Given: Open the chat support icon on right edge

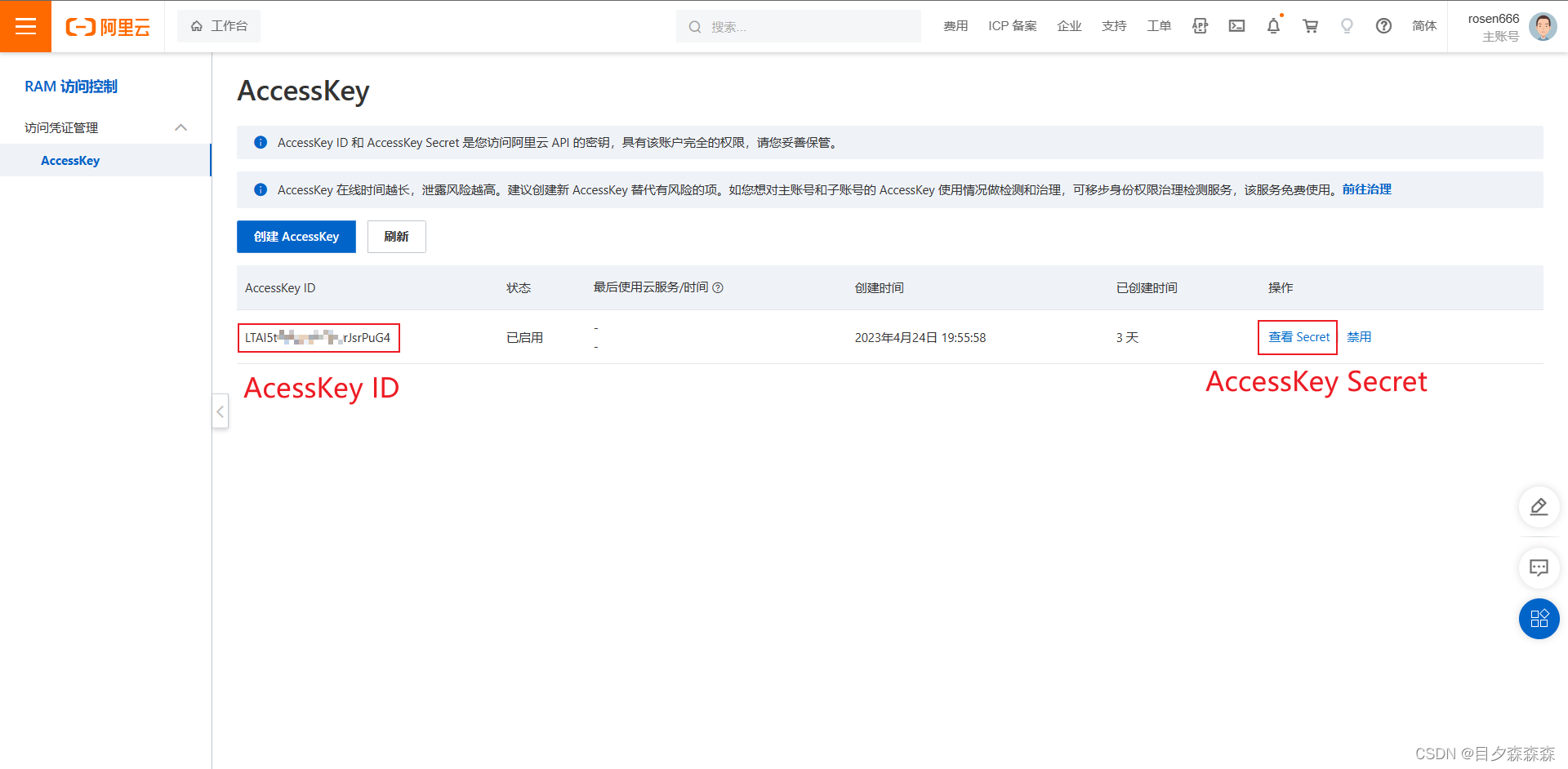Looking at the screenshot, I should coord(1539,568).
